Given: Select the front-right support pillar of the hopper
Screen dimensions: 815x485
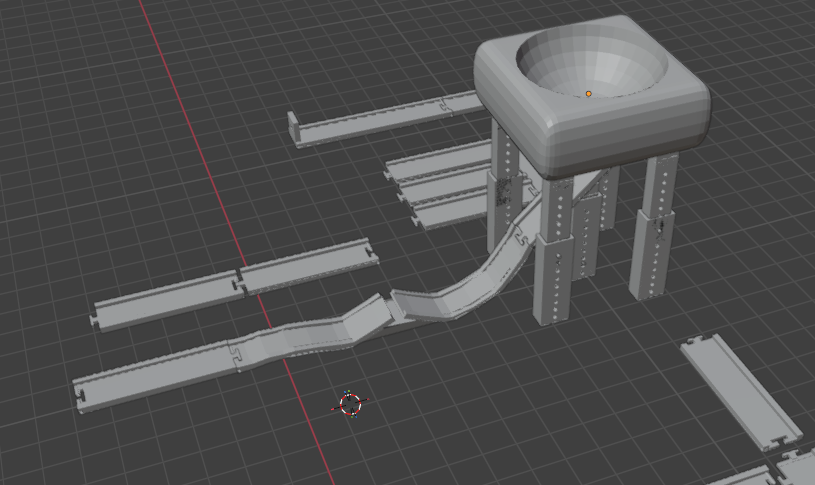Looking at the screenshot, I should (x=653, y=227).
